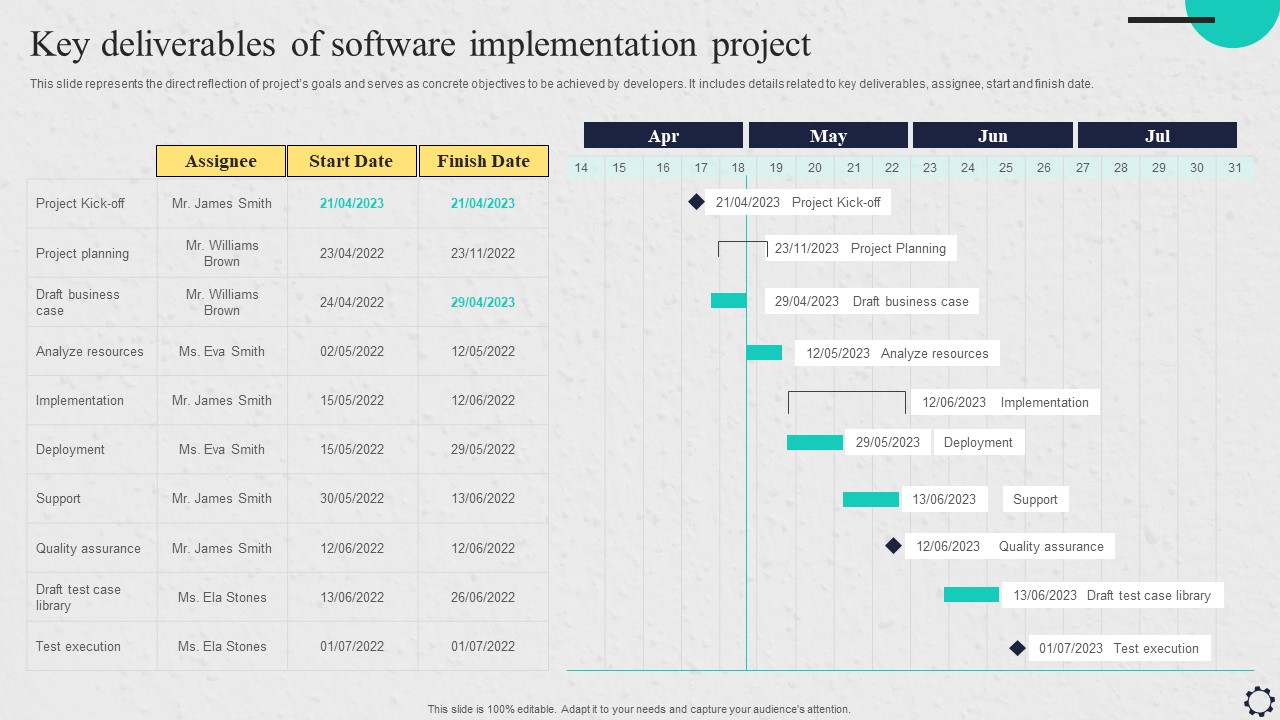Image resolution: width=1280 pixels, height=720 pixels.
Task: Click the Finish Date column header
Action: 483,161
